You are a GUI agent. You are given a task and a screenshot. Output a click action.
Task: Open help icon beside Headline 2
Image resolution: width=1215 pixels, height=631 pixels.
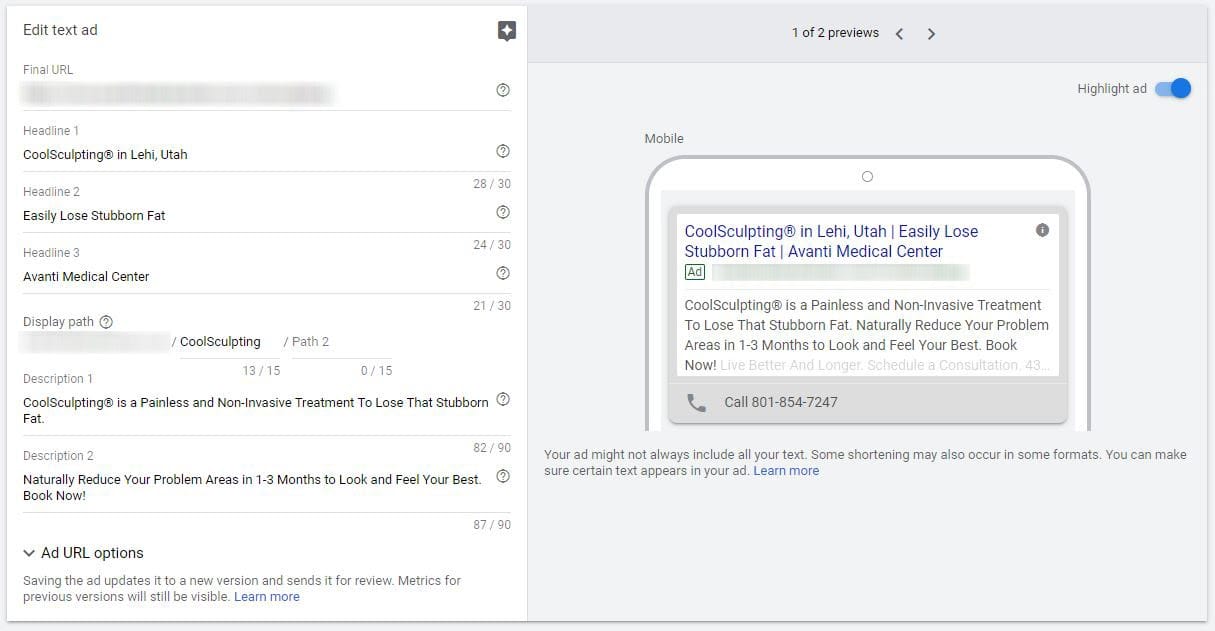(x=503, y=212)
